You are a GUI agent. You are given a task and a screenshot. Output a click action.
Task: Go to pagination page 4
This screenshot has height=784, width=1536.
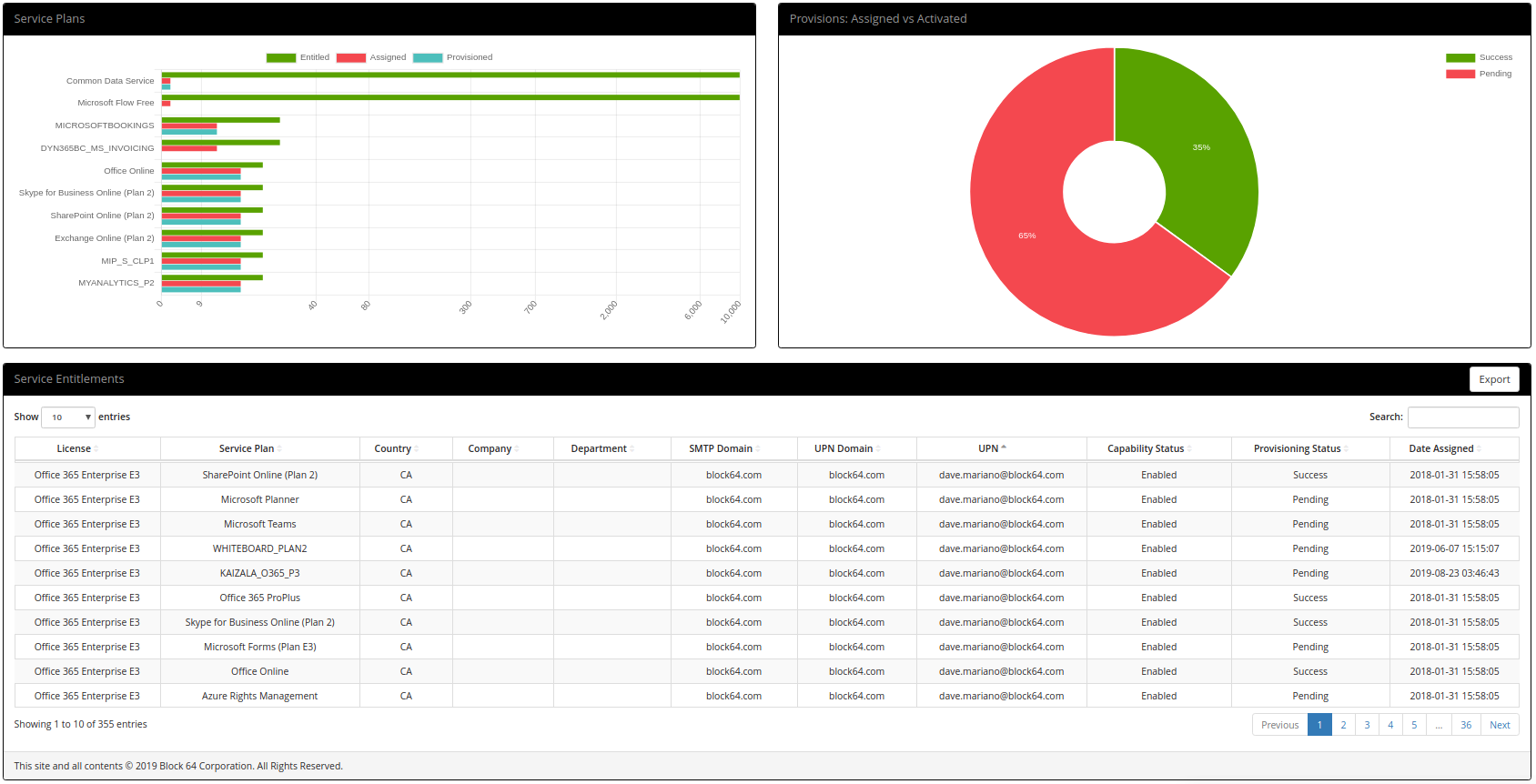coord(1390,725)
